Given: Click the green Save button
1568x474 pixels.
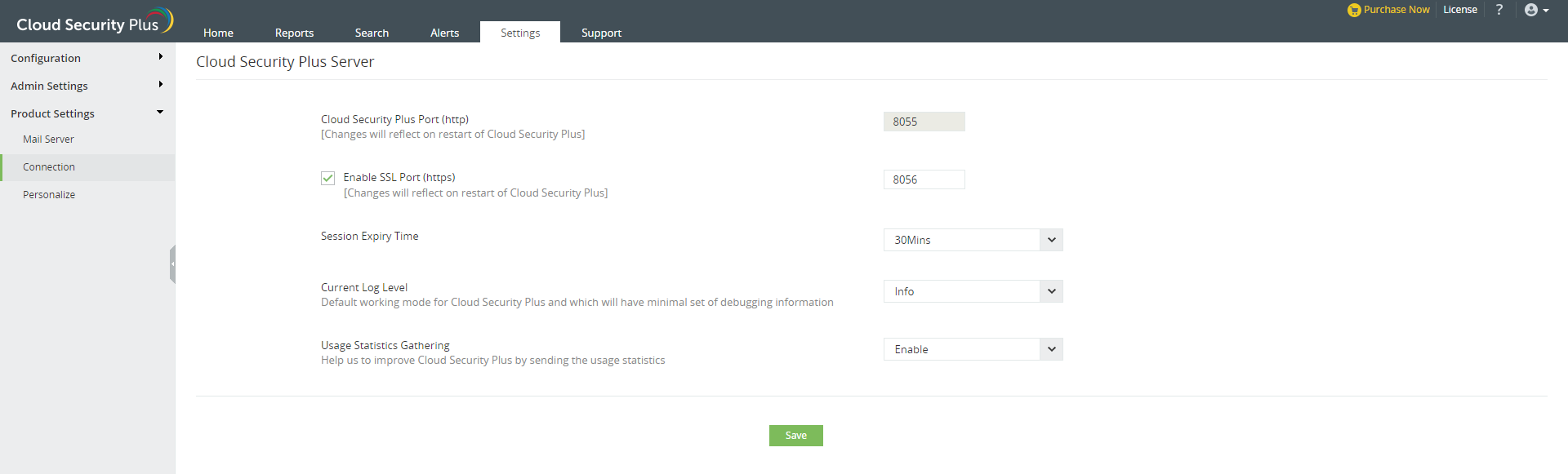Looking at the screenshot, I should pyautogui.click(x=795, y=436).
